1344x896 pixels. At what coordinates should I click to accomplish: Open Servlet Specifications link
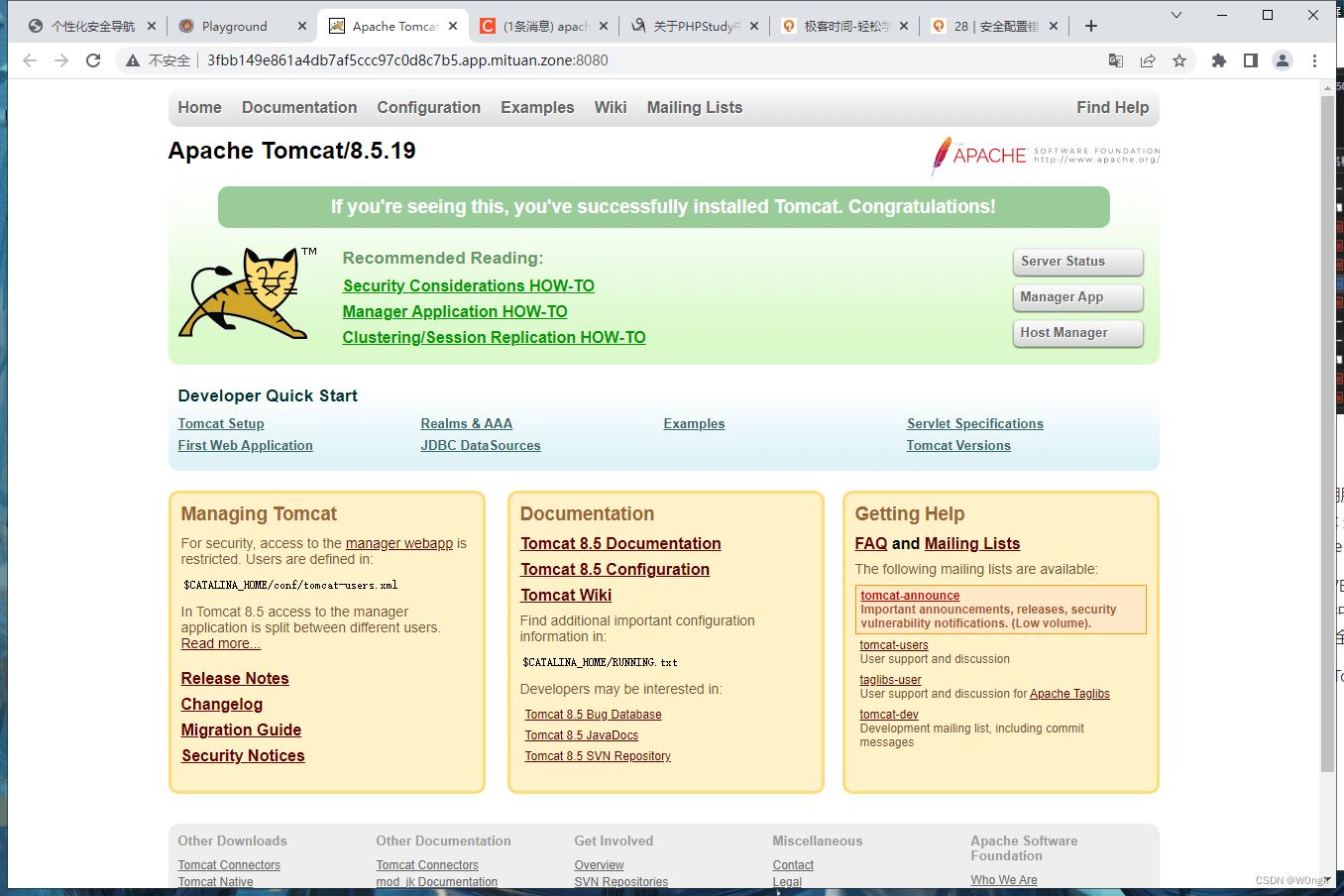click(975, 423)
